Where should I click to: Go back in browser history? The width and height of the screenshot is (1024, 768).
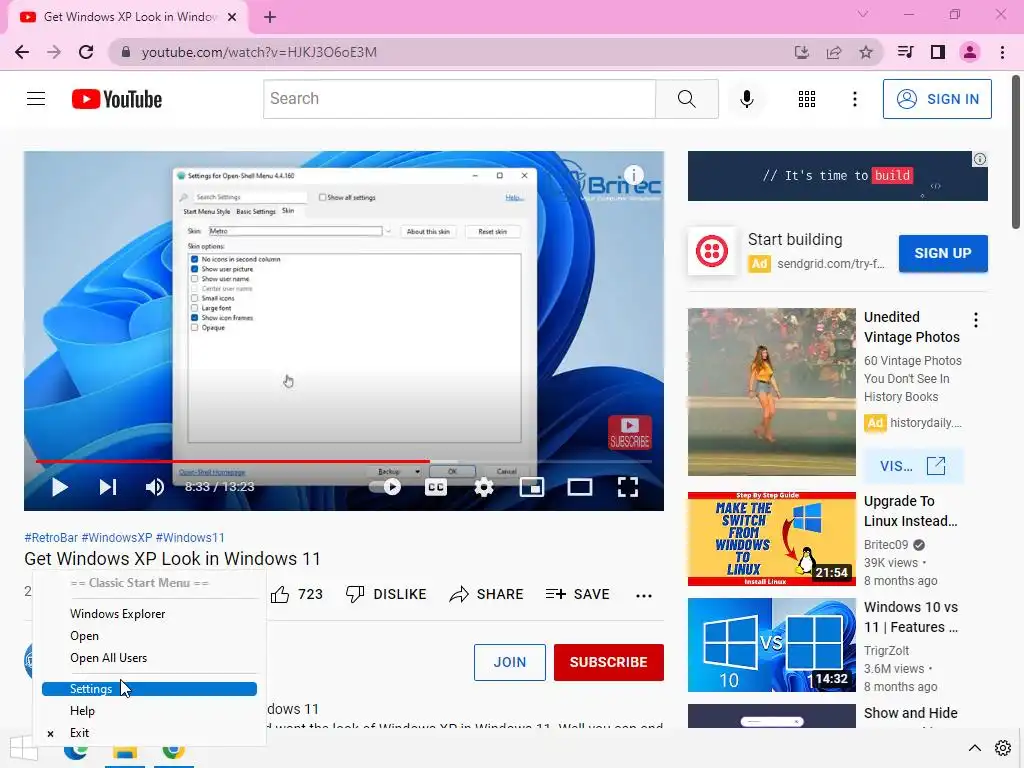pos(22,52)
